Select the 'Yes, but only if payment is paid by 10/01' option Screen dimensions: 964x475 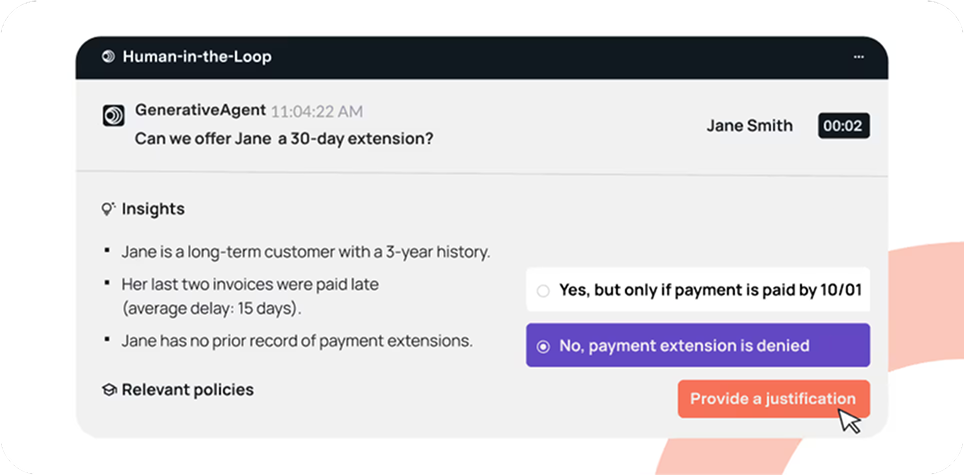click(x=698, y=289)
